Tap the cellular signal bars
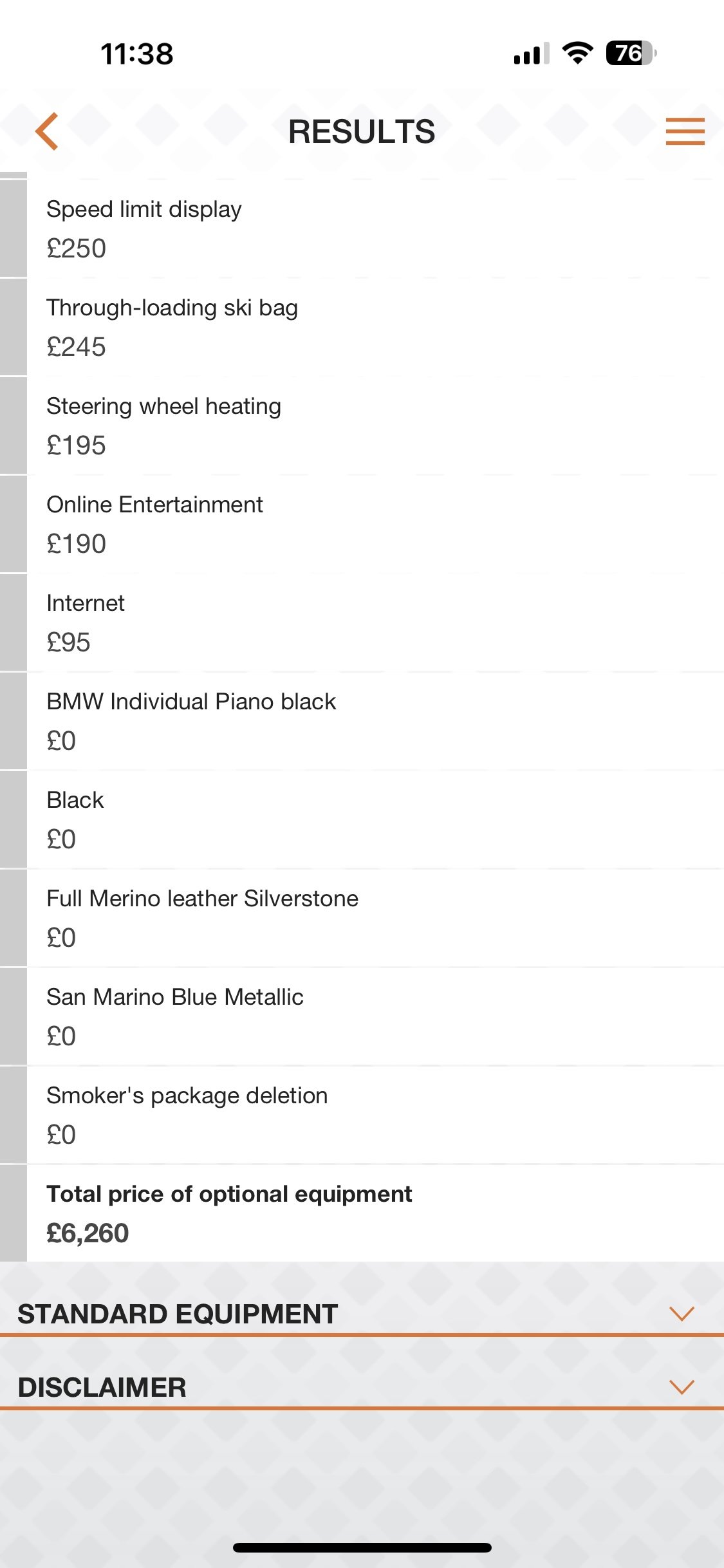 click(x=531, y=54)
